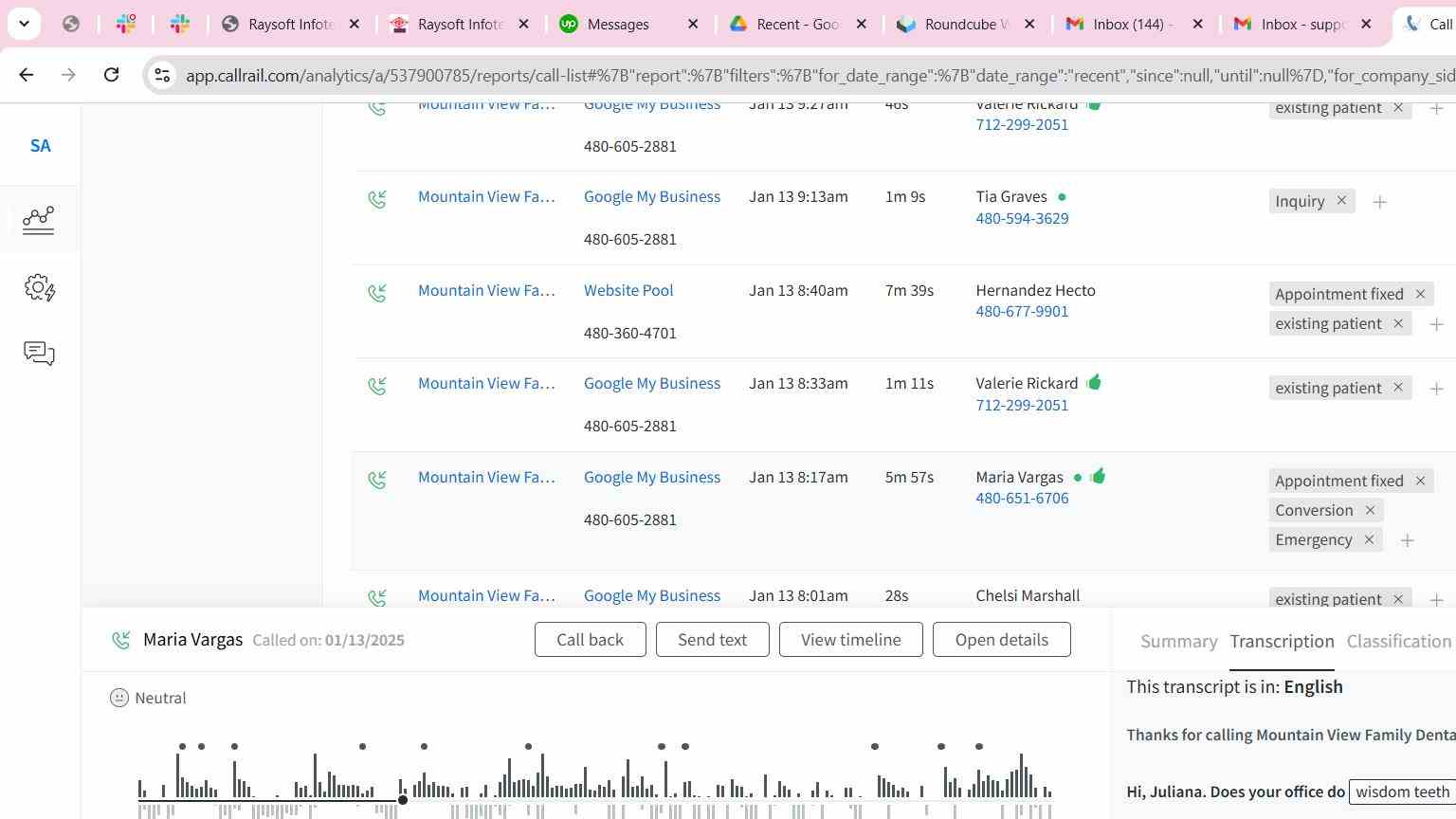Click the Call back button
The height and width of the screenshot is (819, 1456).
(591, 640)
